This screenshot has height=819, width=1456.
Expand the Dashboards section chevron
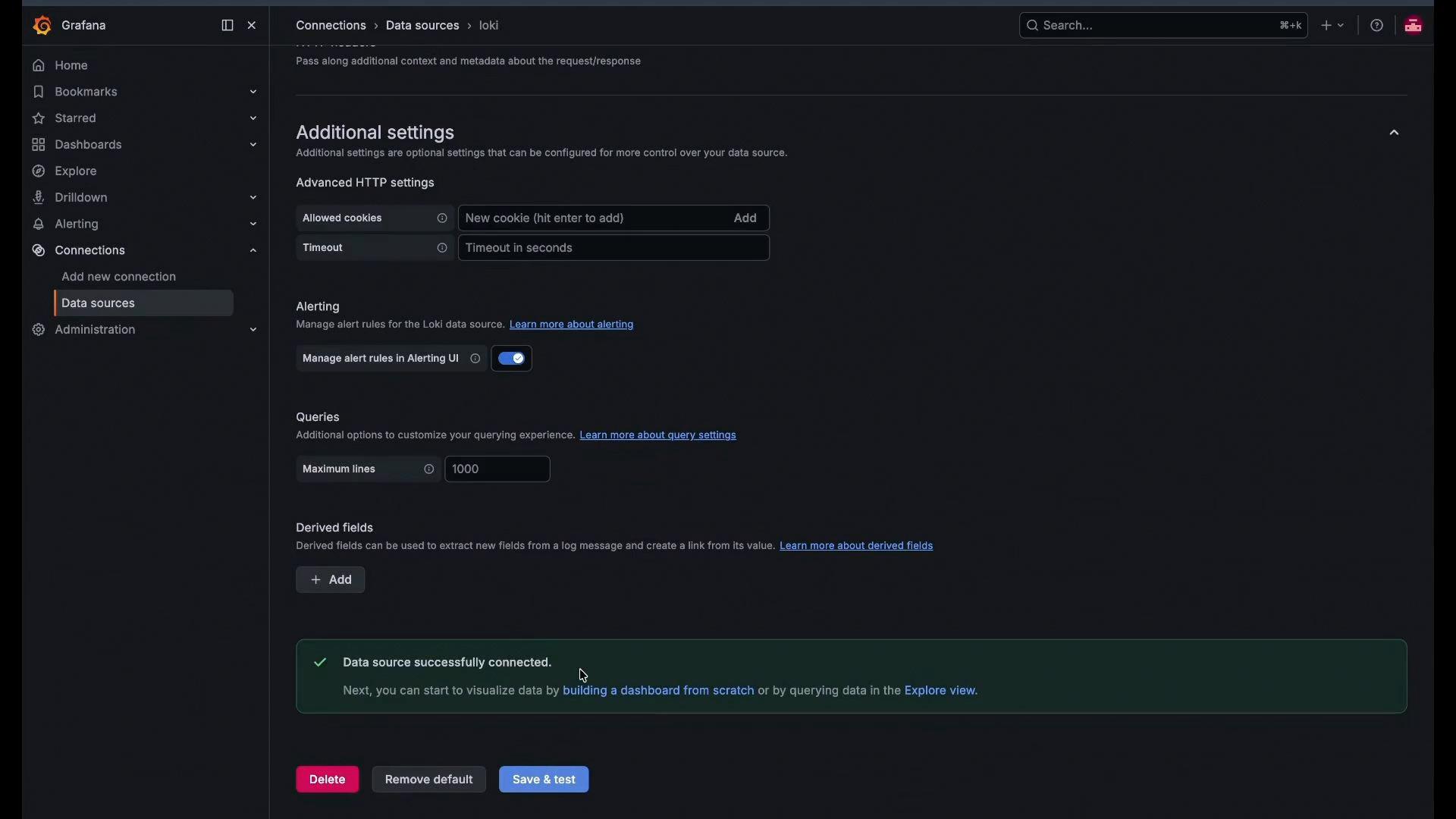tap(253, 145)
